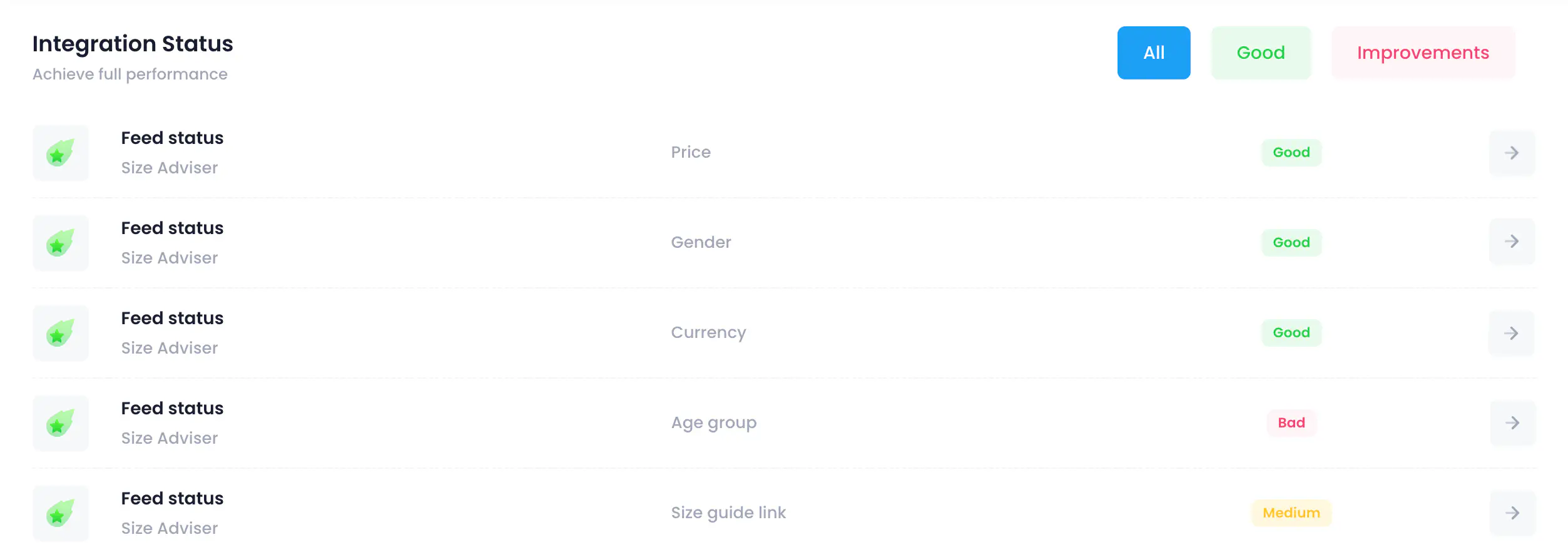The image size is (1568, 552).
Task: Click the Integration Status heading
Action: click(133, 44)
